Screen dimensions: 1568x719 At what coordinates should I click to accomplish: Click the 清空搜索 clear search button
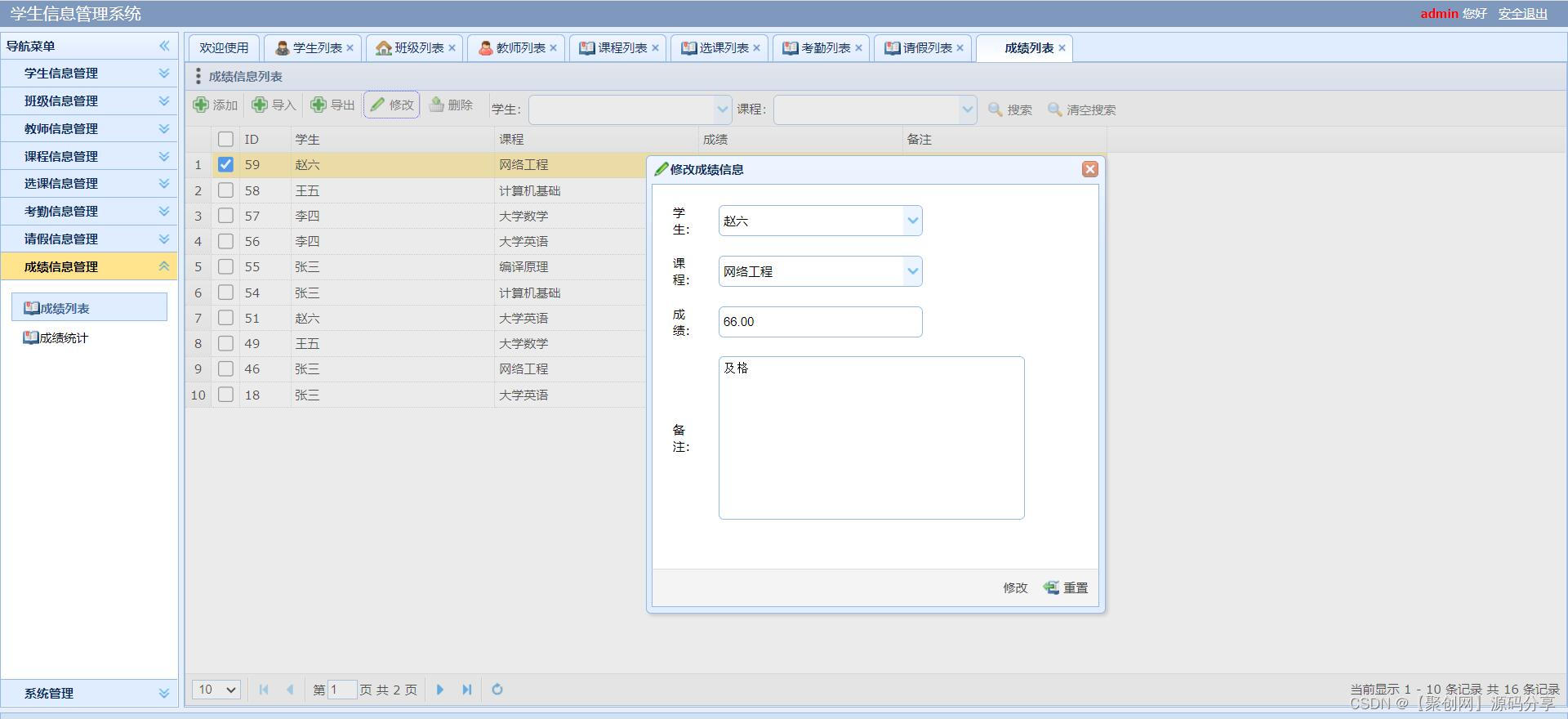pyautogui.click(x=1081, y=109)
